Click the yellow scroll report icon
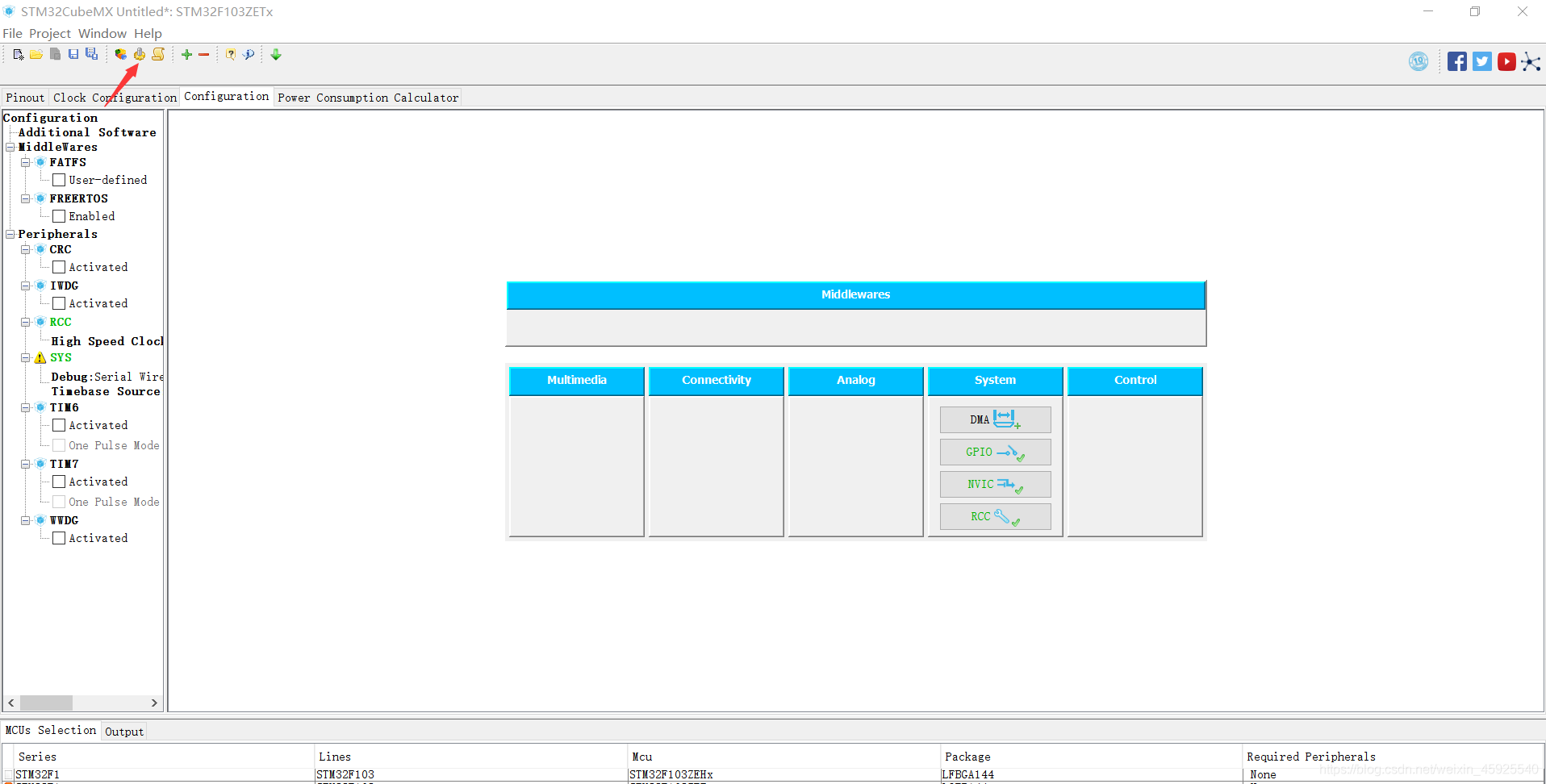The height and width of the screenshot is (784, 1546). pos(158,54)
